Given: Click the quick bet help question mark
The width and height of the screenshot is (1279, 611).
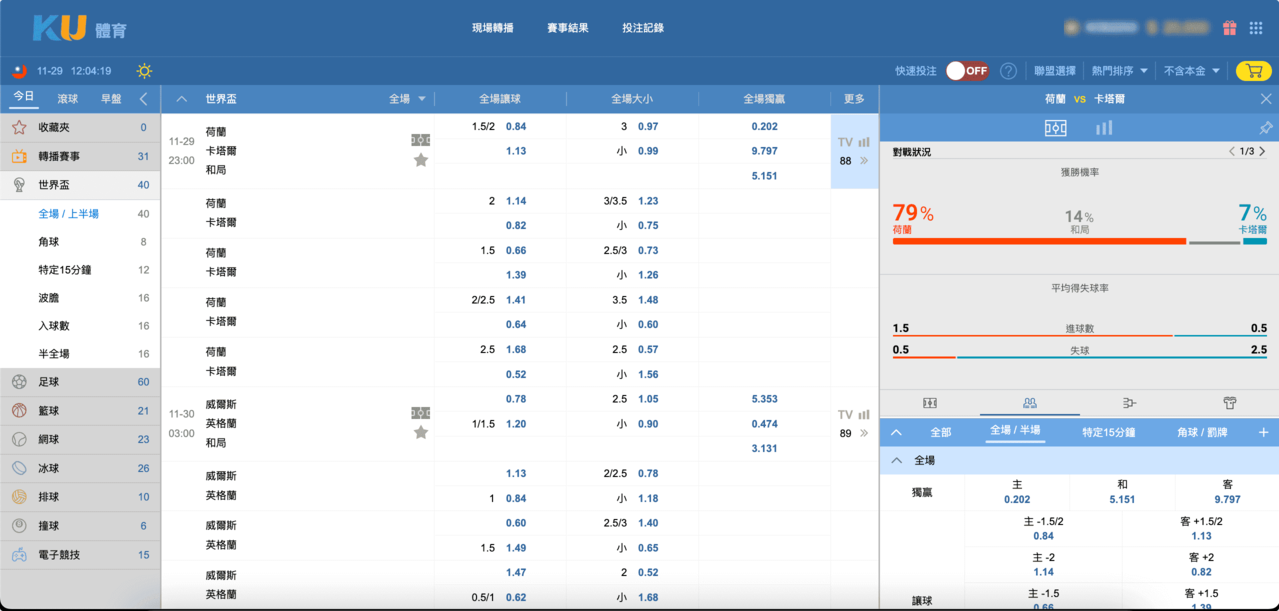Looking at the screenshot, I should 1008,71.
